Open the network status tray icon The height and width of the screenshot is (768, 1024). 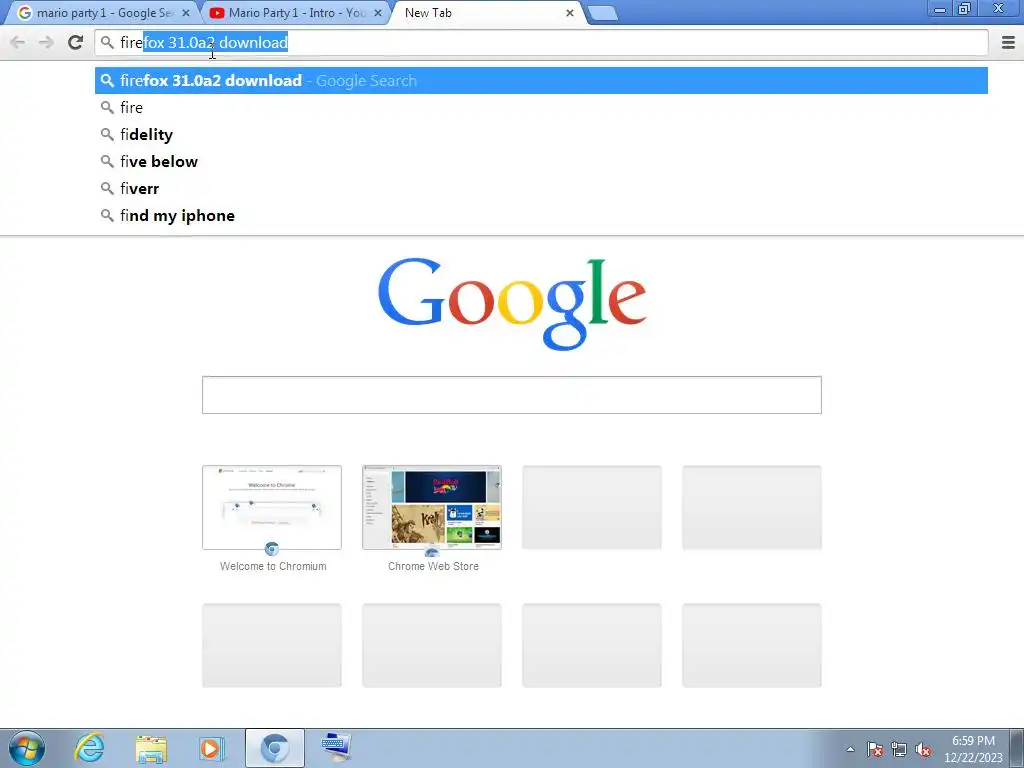click(899, 749)
